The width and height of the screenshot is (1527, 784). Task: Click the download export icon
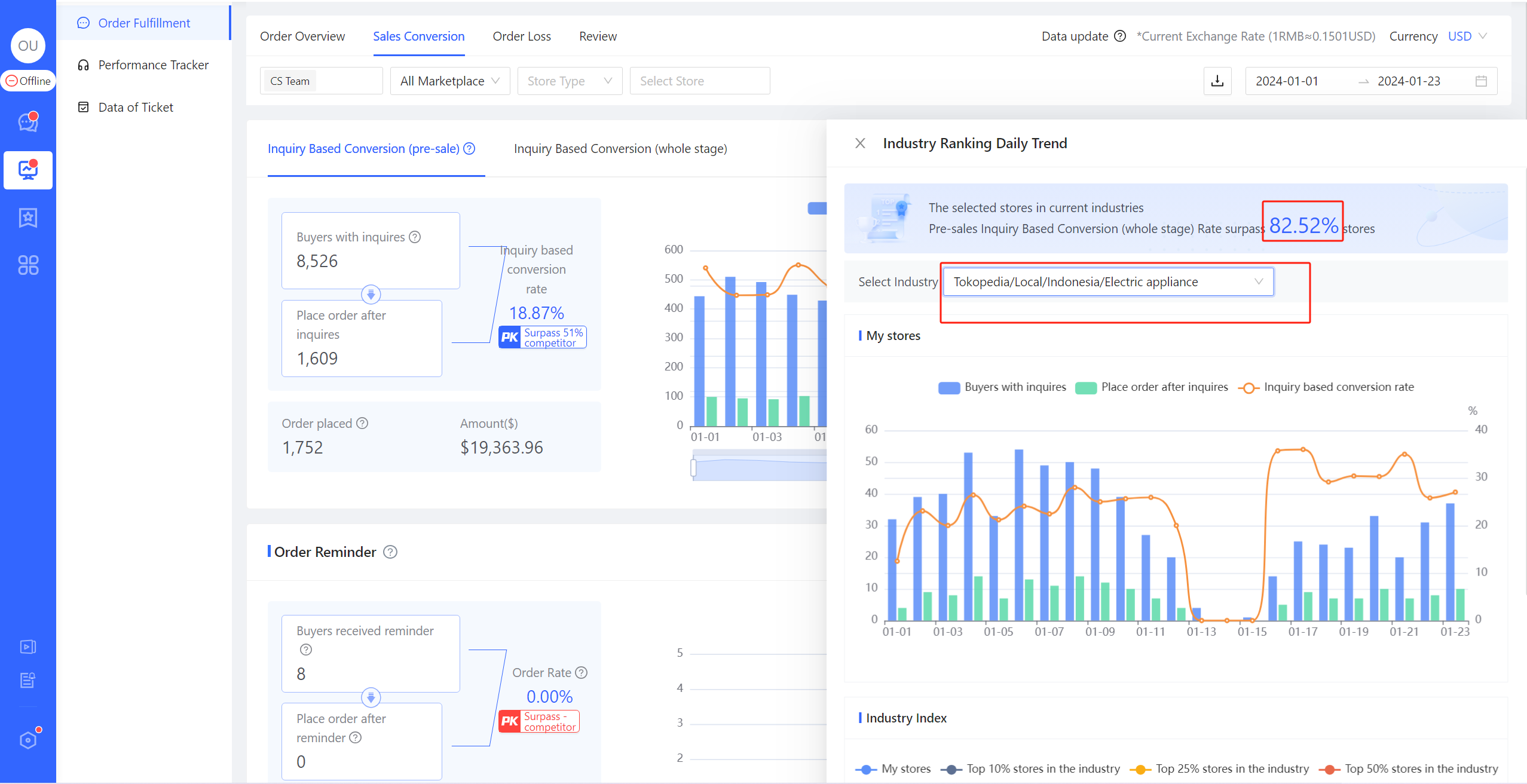1217,81
